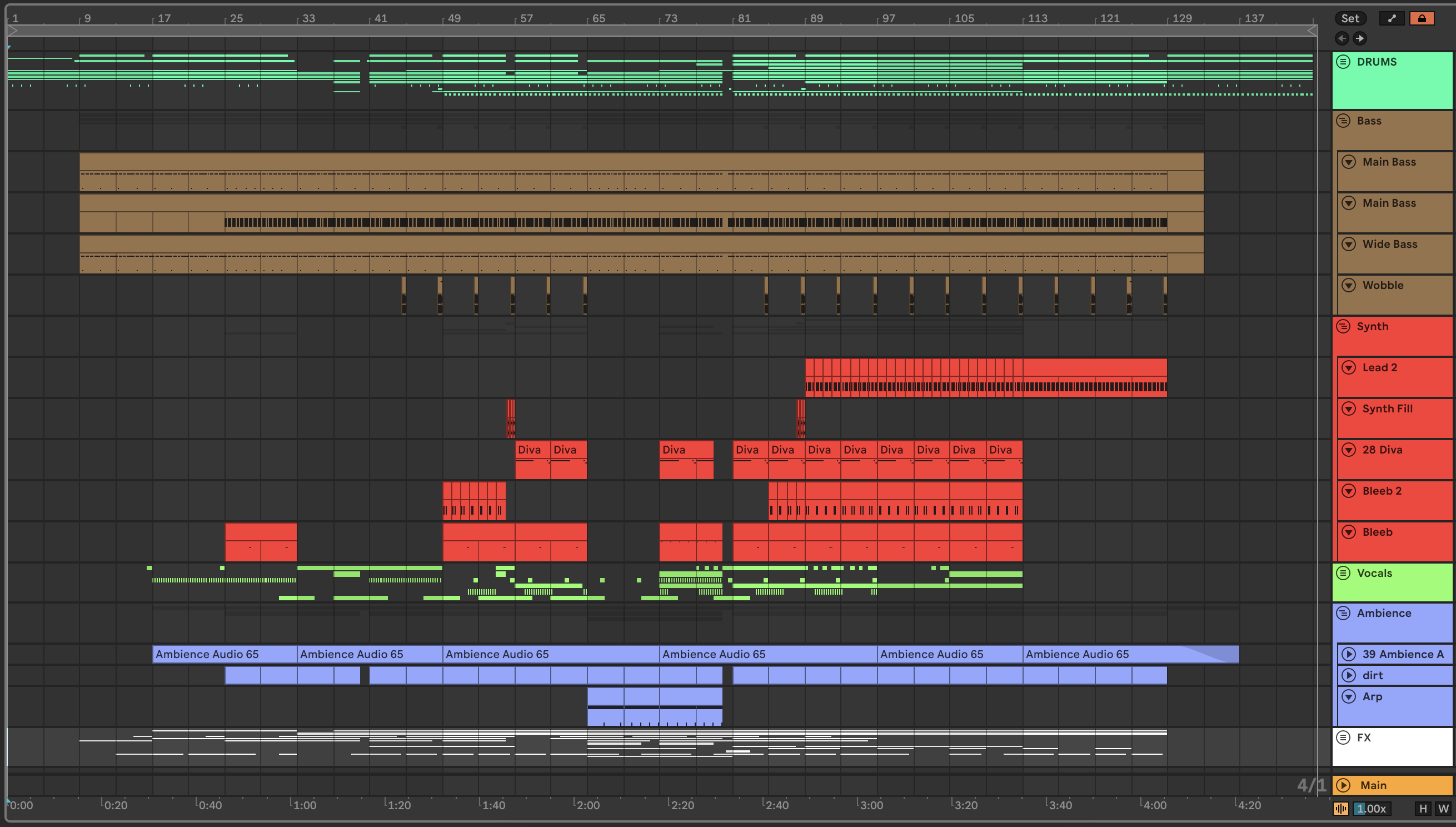Toggle the orange lock envelopes button
The width and height of the screenshot is (1456, 827).
point(1422,18)
